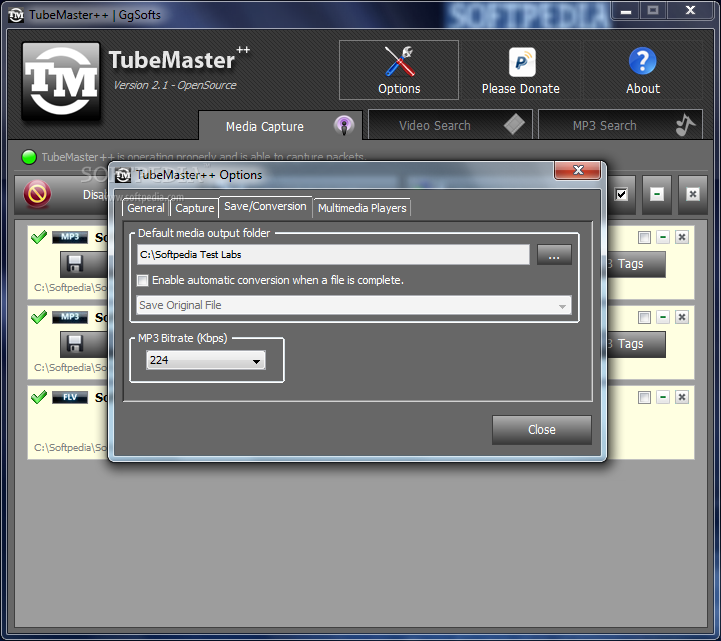This screenshot has height=641, width=721.
Task: Click the red Disable capture icon
Action: (37, 194)
